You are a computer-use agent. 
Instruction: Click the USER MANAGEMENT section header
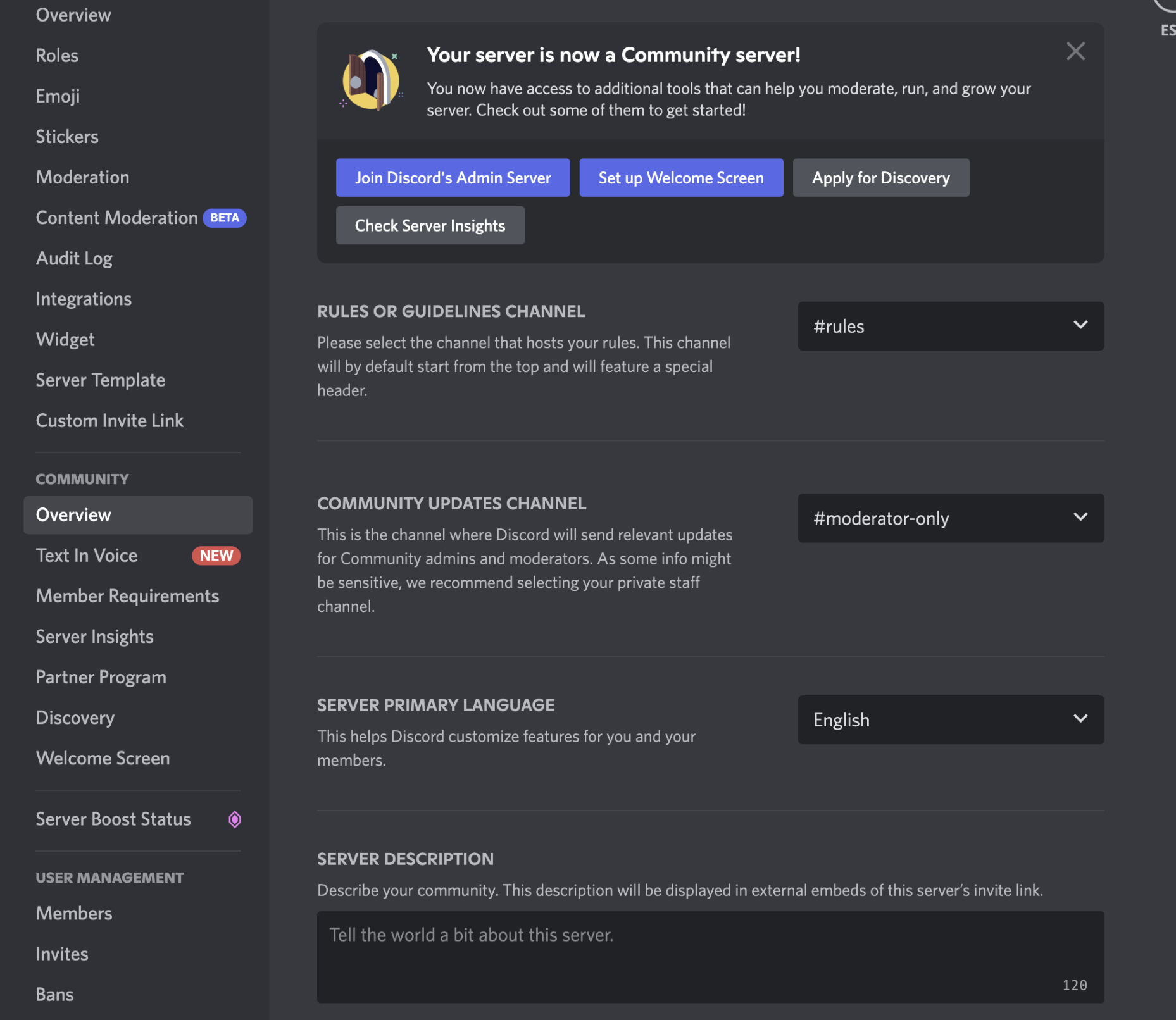click(x=110, y=878)
